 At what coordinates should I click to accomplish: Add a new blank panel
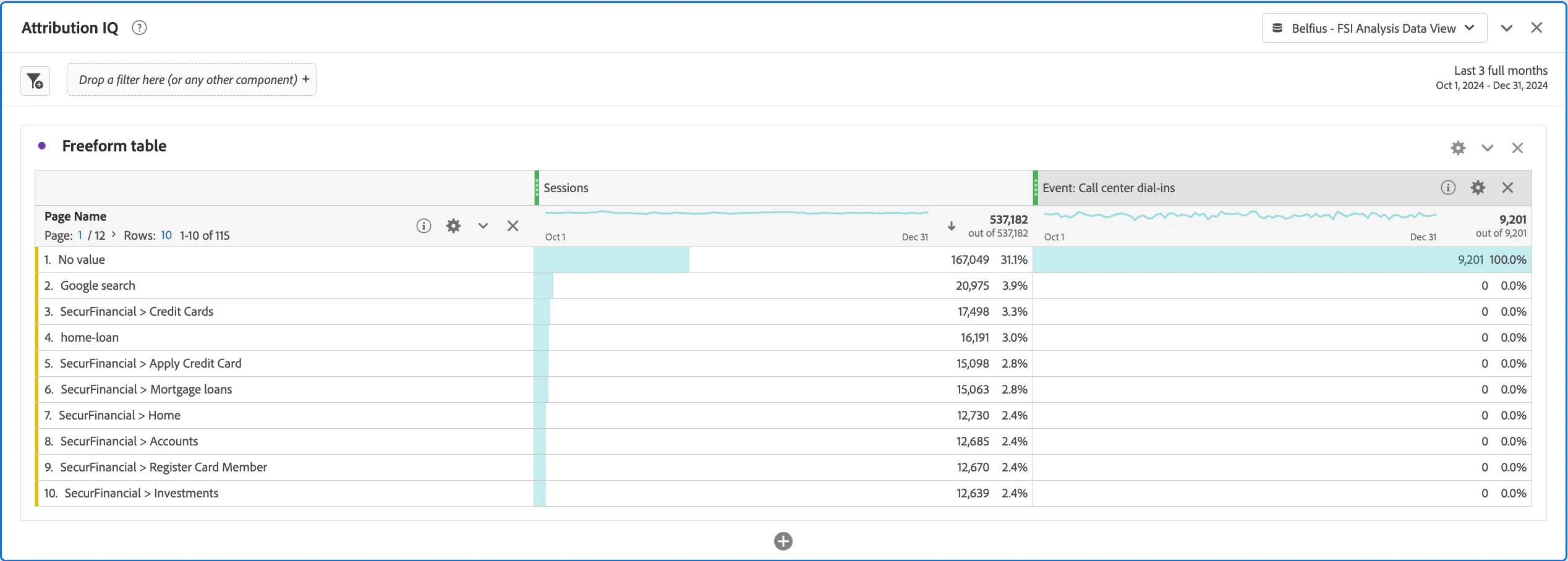click(783, 541)
